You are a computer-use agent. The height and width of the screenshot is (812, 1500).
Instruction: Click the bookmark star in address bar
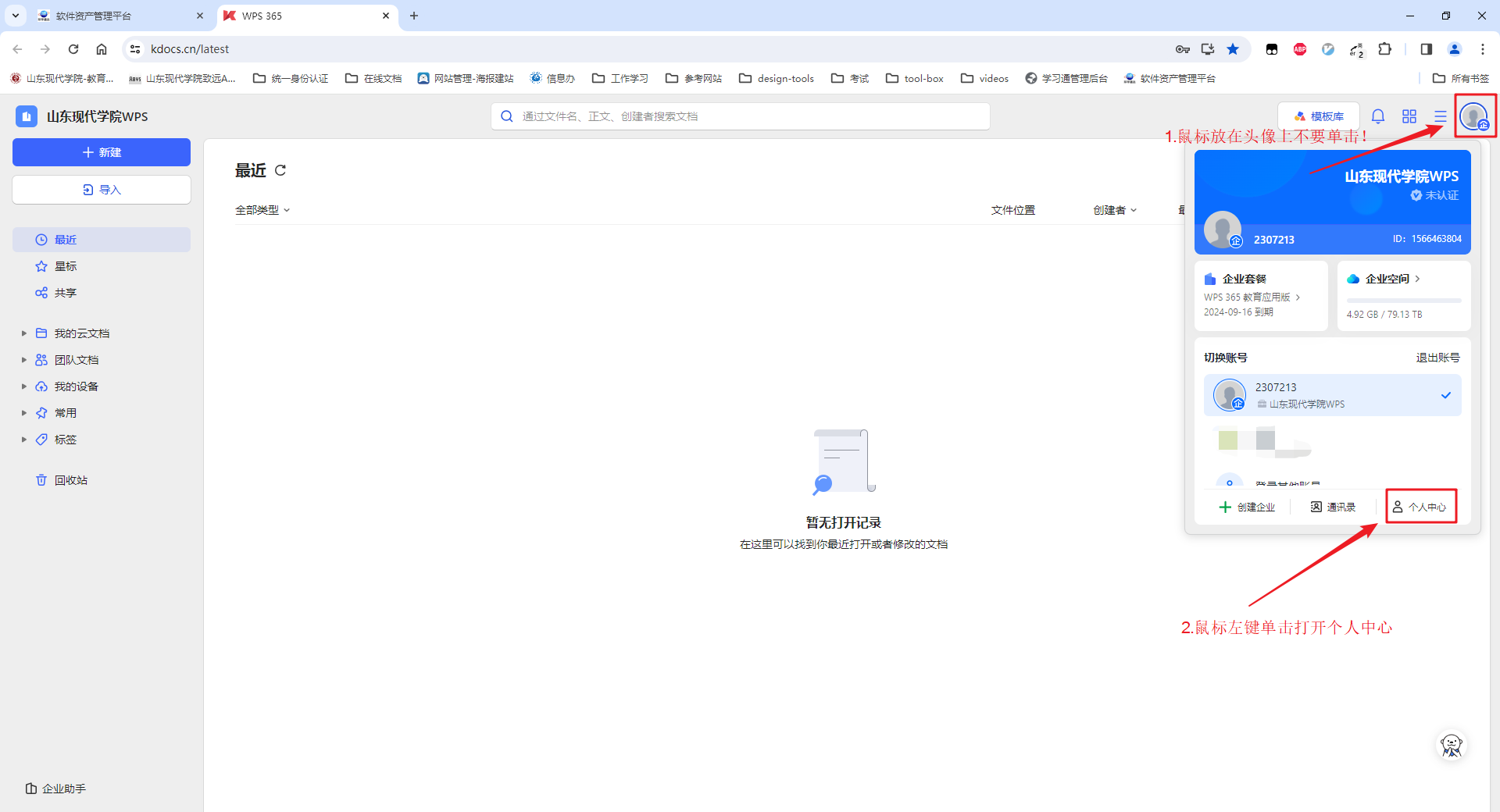1233,49
